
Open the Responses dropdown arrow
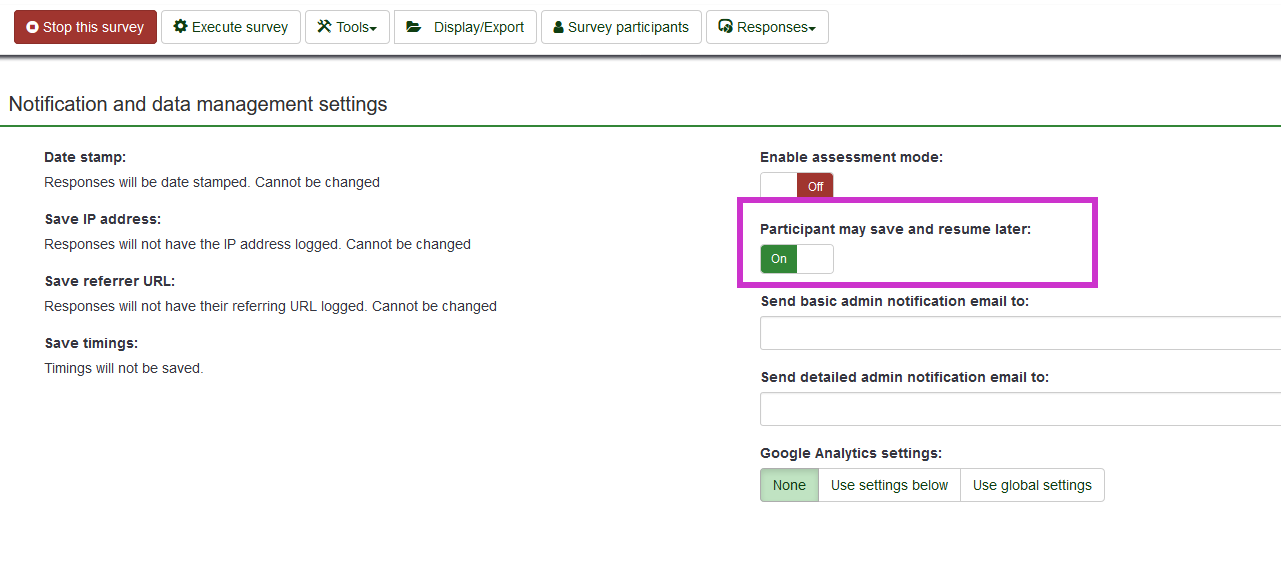pyautogui.click(x=812, y=29)
